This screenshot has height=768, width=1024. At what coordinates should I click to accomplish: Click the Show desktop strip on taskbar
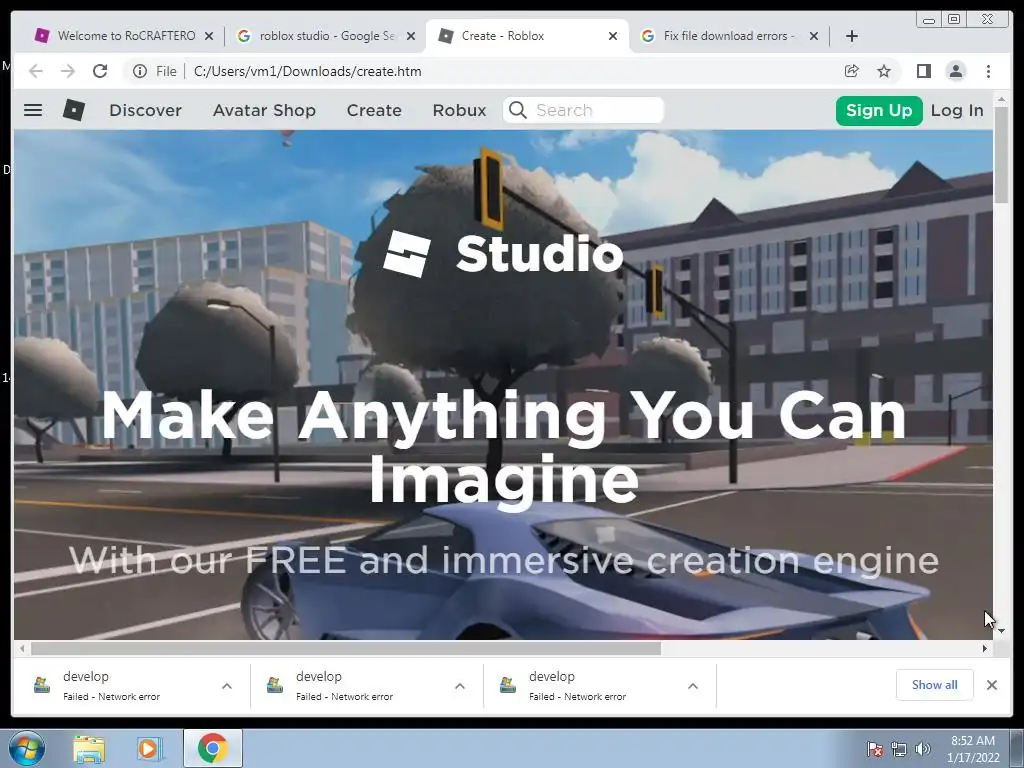point(1017,748)
